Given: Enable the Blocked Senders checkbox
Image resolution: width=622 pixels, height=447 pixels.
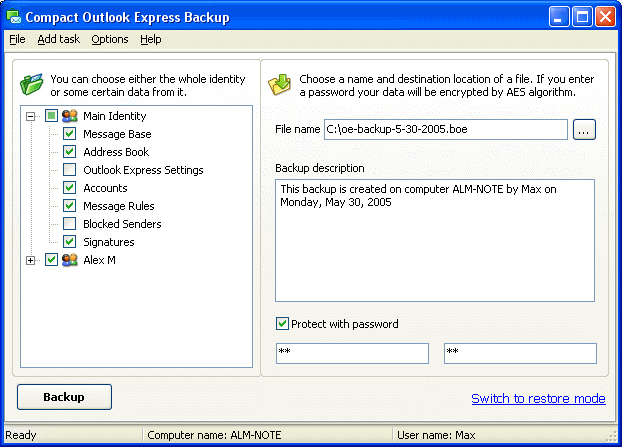Looking at the screenshot, I should coord(70,224).
